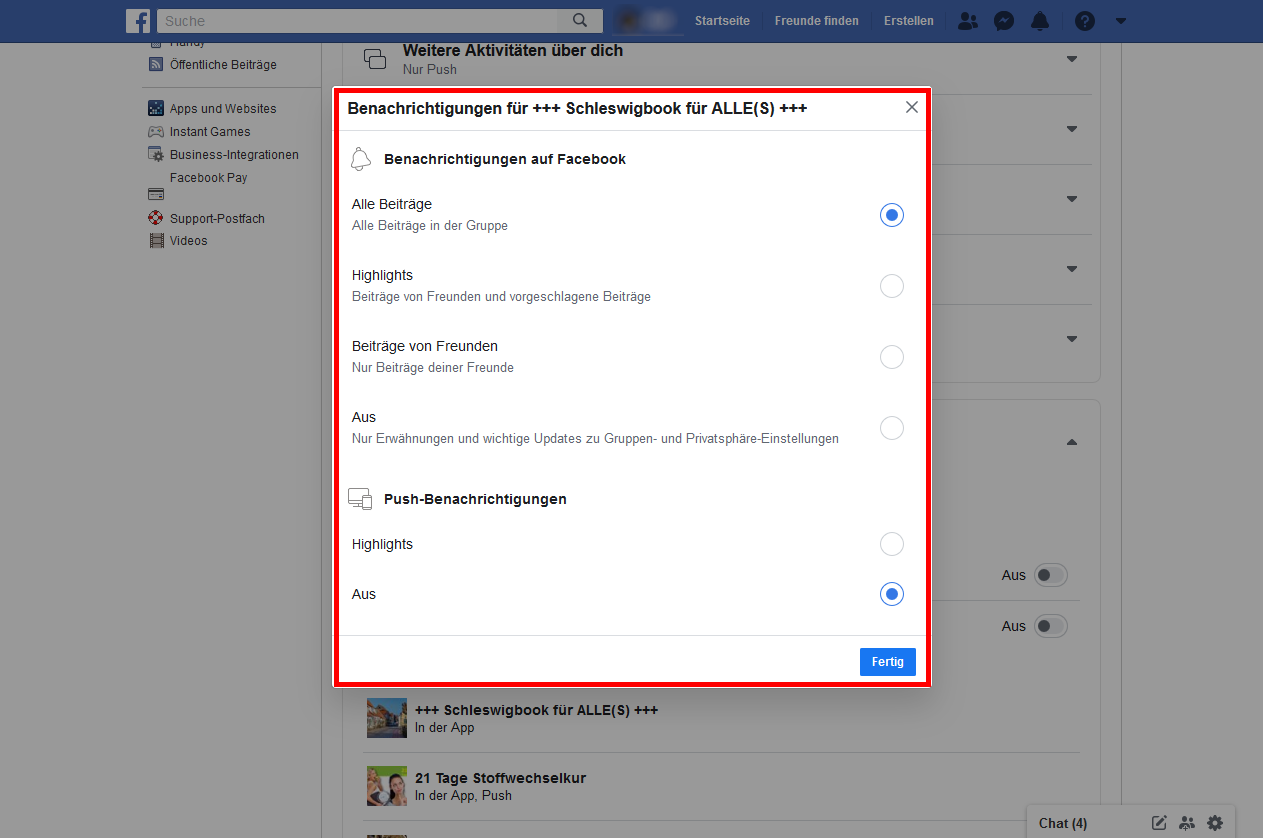Image resolution: width=1263 pixels, height=838 pixels.
Task: Click the search magnifying glass icon
Action: point(581,20)
